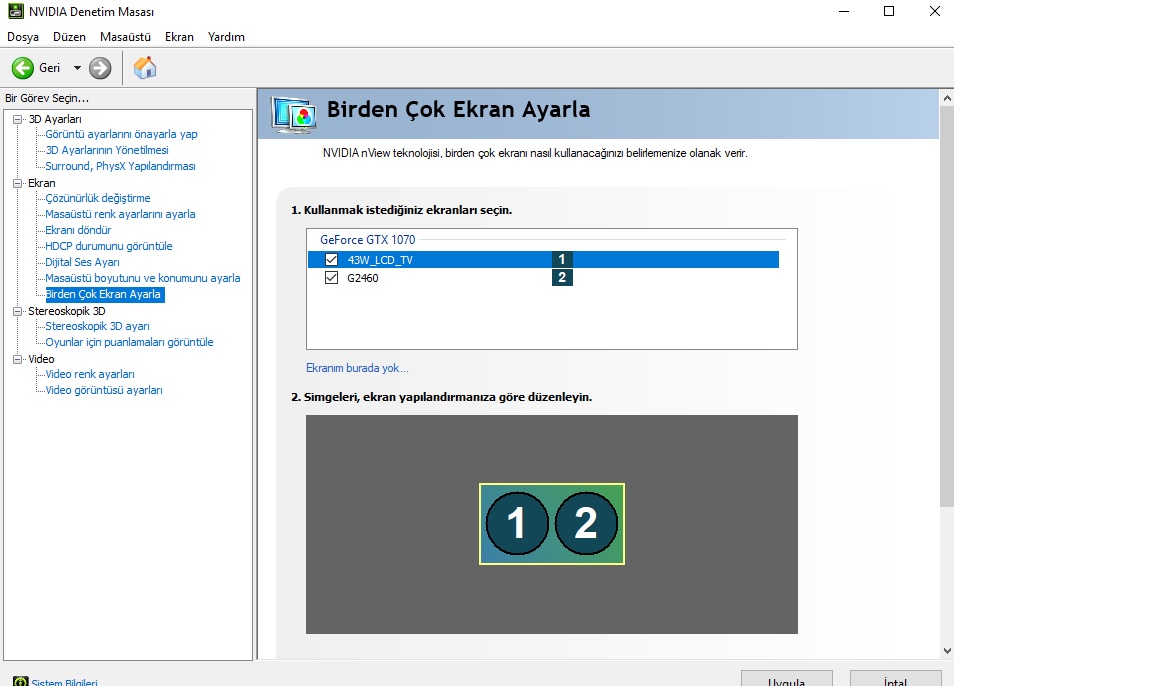Click the NVIDIA title bar app icon
1152x686 pixels.
(x=15, y=11)
